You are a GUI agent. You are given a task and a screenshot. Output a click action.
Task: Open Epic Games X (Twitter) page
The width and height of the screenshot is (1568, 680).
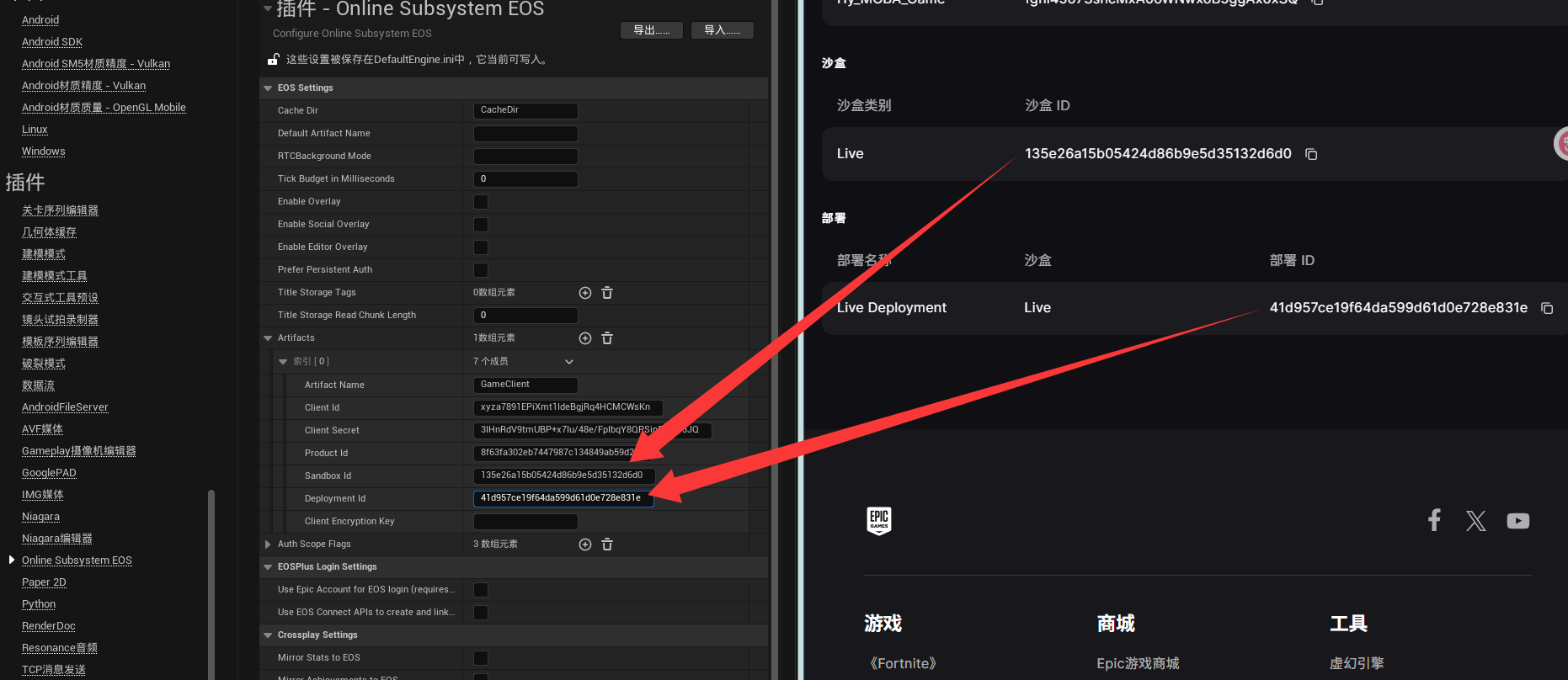[1475, 521]
